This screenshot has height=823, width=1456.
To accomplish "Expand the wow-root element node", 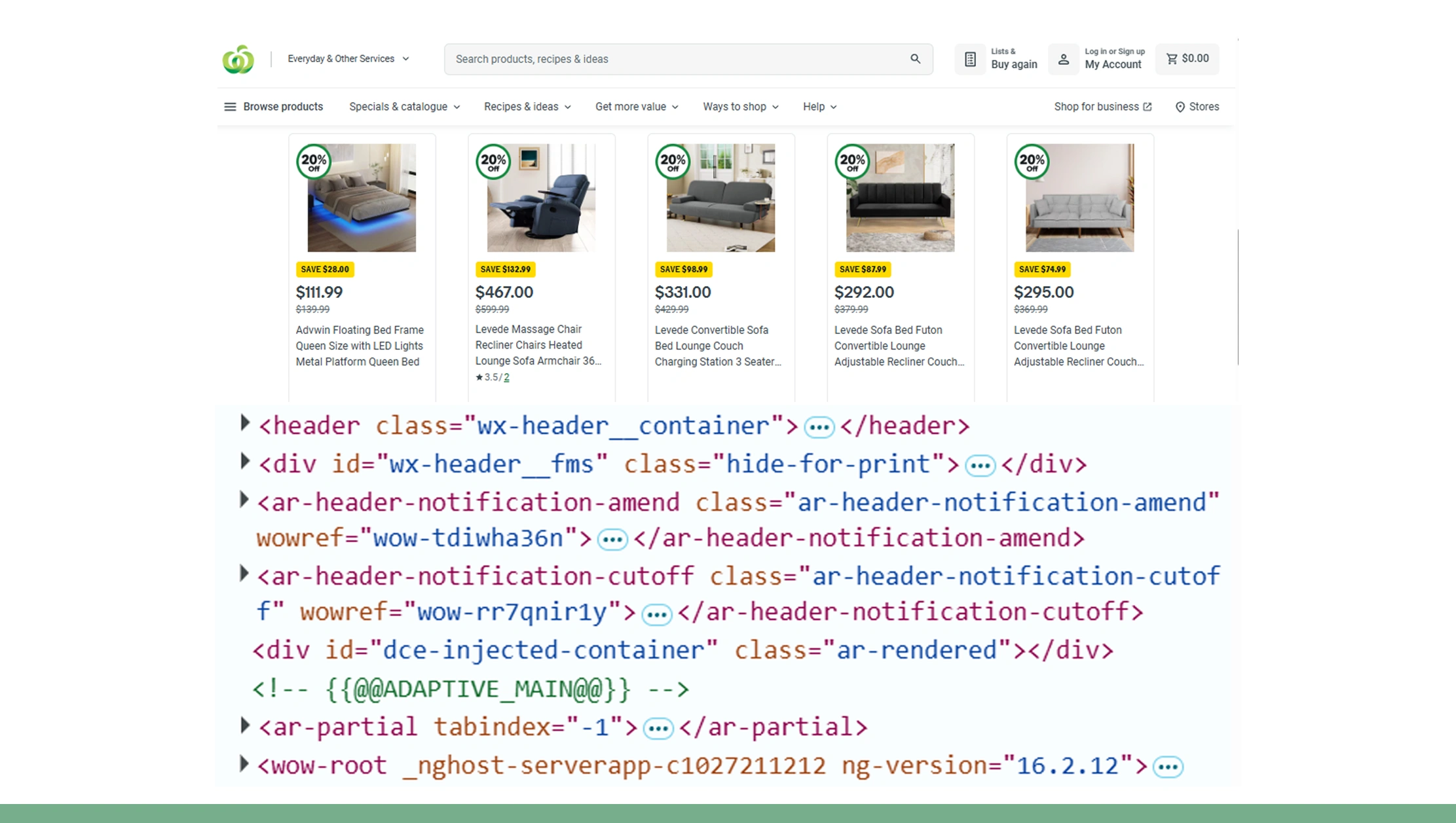I will (244, 763).
